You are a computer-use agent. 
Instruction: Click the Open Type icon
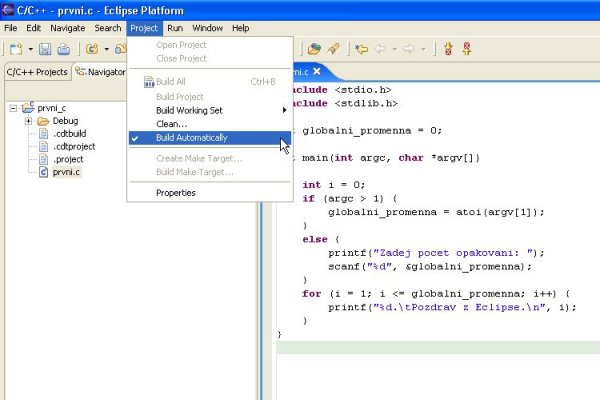[x=314, y=48]
